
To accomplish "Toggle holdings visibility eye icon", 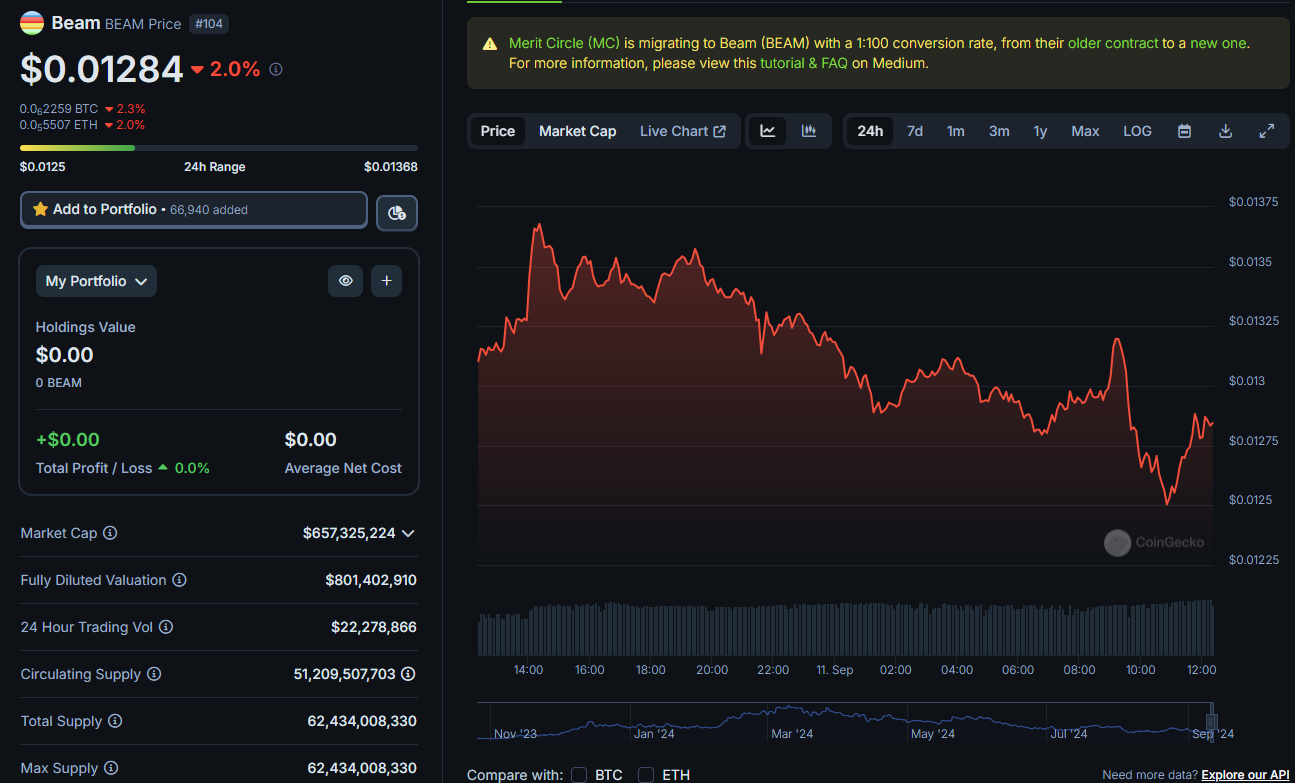I will coord(346,281).
